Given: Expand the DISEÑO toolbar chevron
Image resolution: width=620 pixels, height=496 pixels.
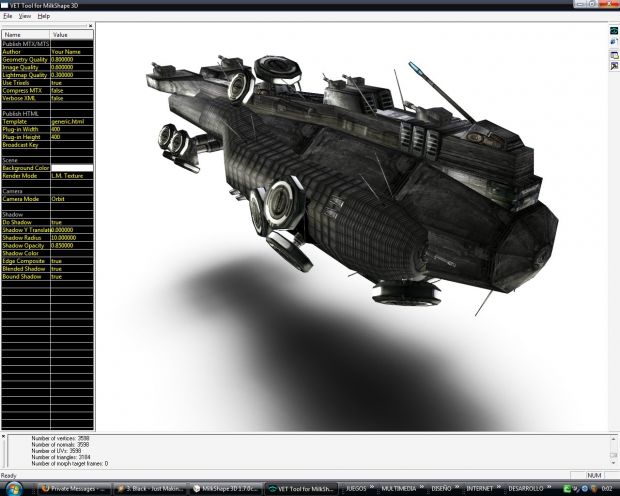Looking at the screenshot, I should 457,487.
